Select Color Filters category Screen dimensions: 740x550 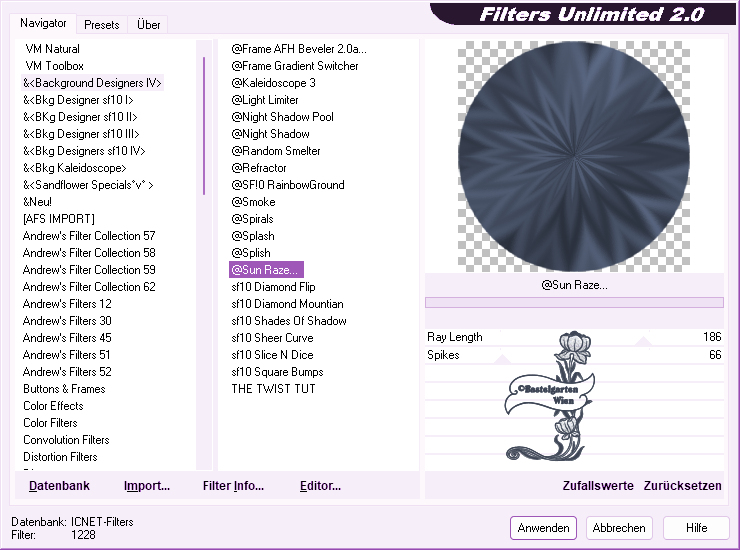click(x=50, y=423)
